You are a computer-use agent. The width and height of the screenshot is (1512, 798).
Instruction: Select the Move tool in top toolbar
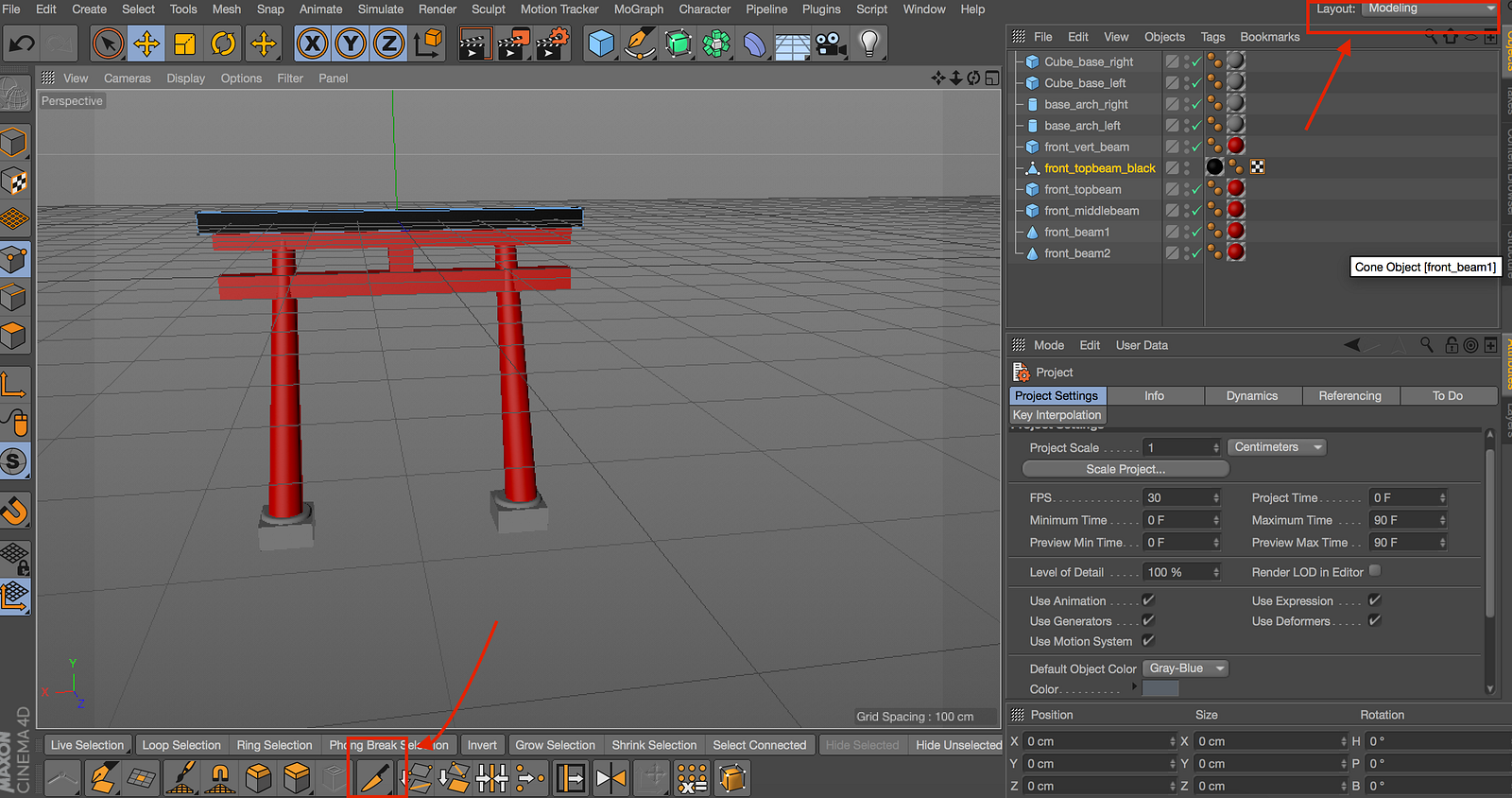(146, 43)
